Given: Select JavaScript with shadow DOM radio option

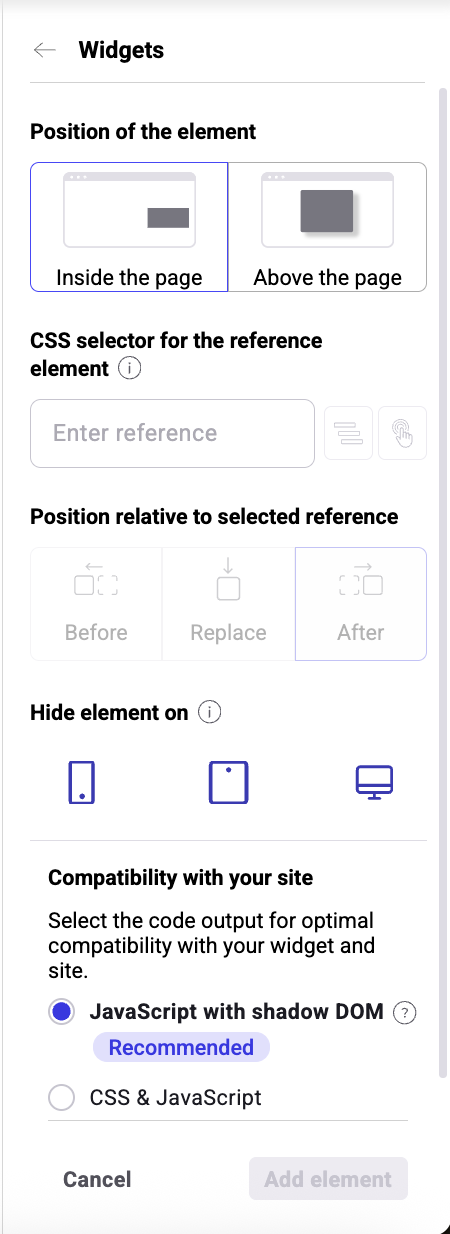Looking at the screenshot, I should tap(62, 1012).
